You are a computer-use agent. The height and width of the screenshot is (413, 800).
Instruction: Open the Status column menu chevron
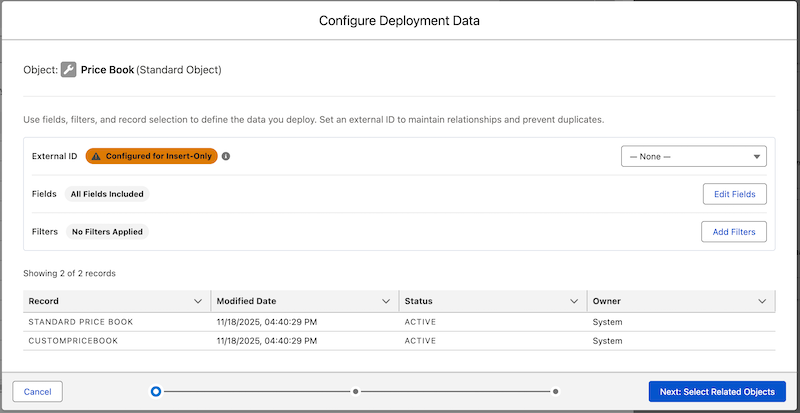point(574,301)
